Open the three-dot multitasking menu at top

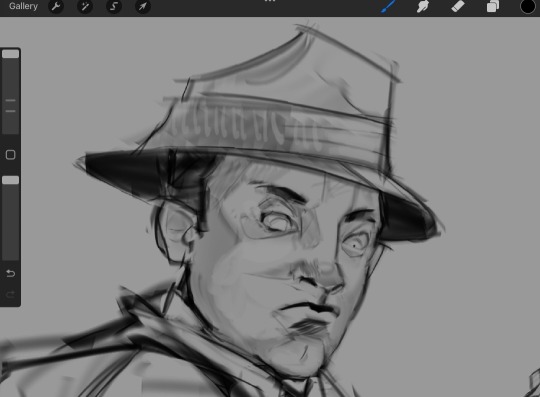[x=270, y=1]
